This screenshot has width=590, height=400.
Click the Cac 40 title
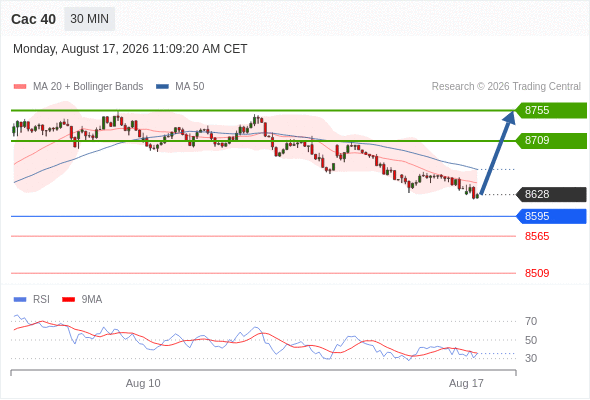coord(33,19)
